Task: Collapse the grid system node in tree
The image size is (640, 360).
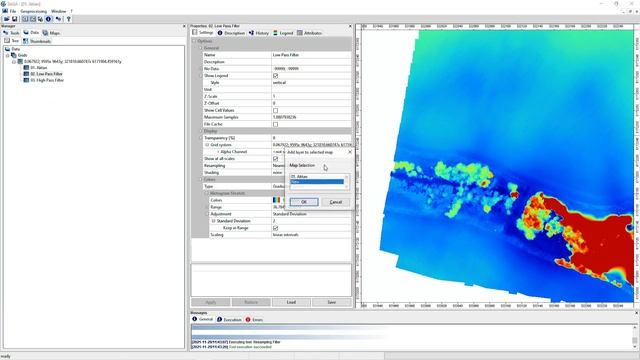Action: tap(14, 62)
